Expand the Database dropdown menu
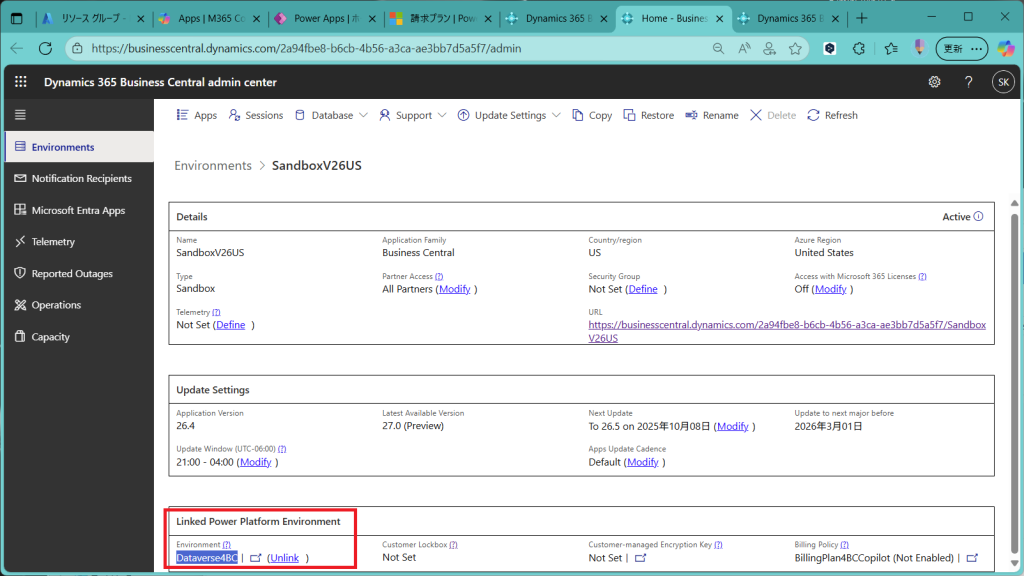Image resolution: width=1024 pixels, height=576 pixels. click(x=332, y=115)
